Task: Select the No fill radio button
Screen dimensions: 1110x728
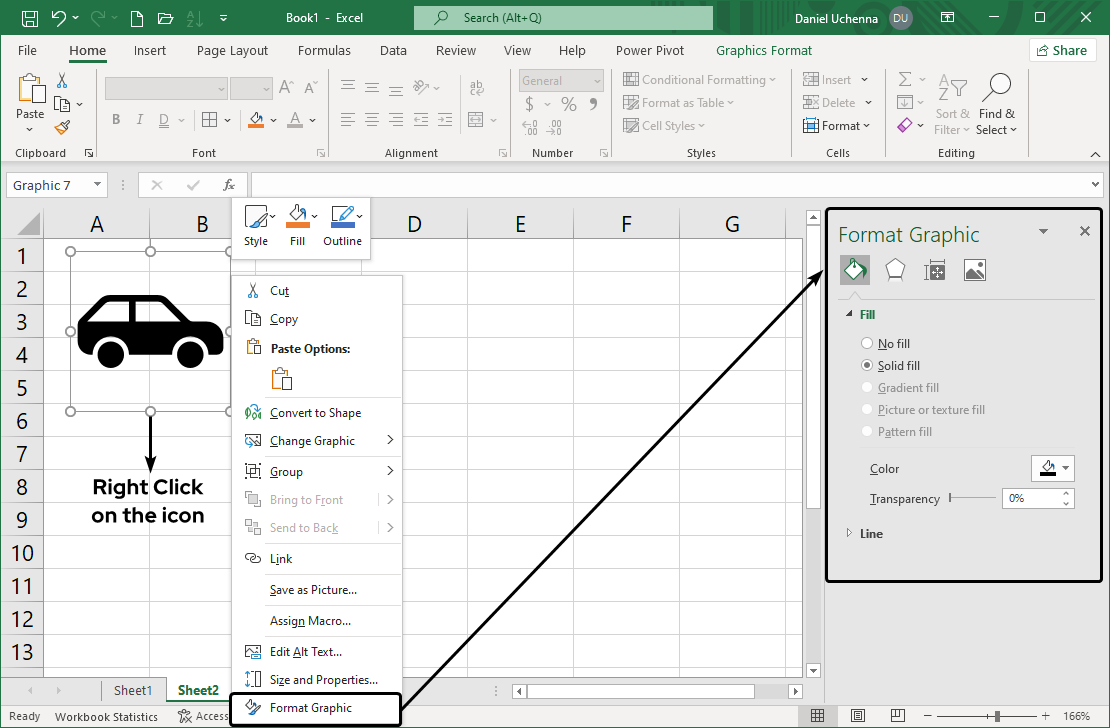Action: pos(866,343)
